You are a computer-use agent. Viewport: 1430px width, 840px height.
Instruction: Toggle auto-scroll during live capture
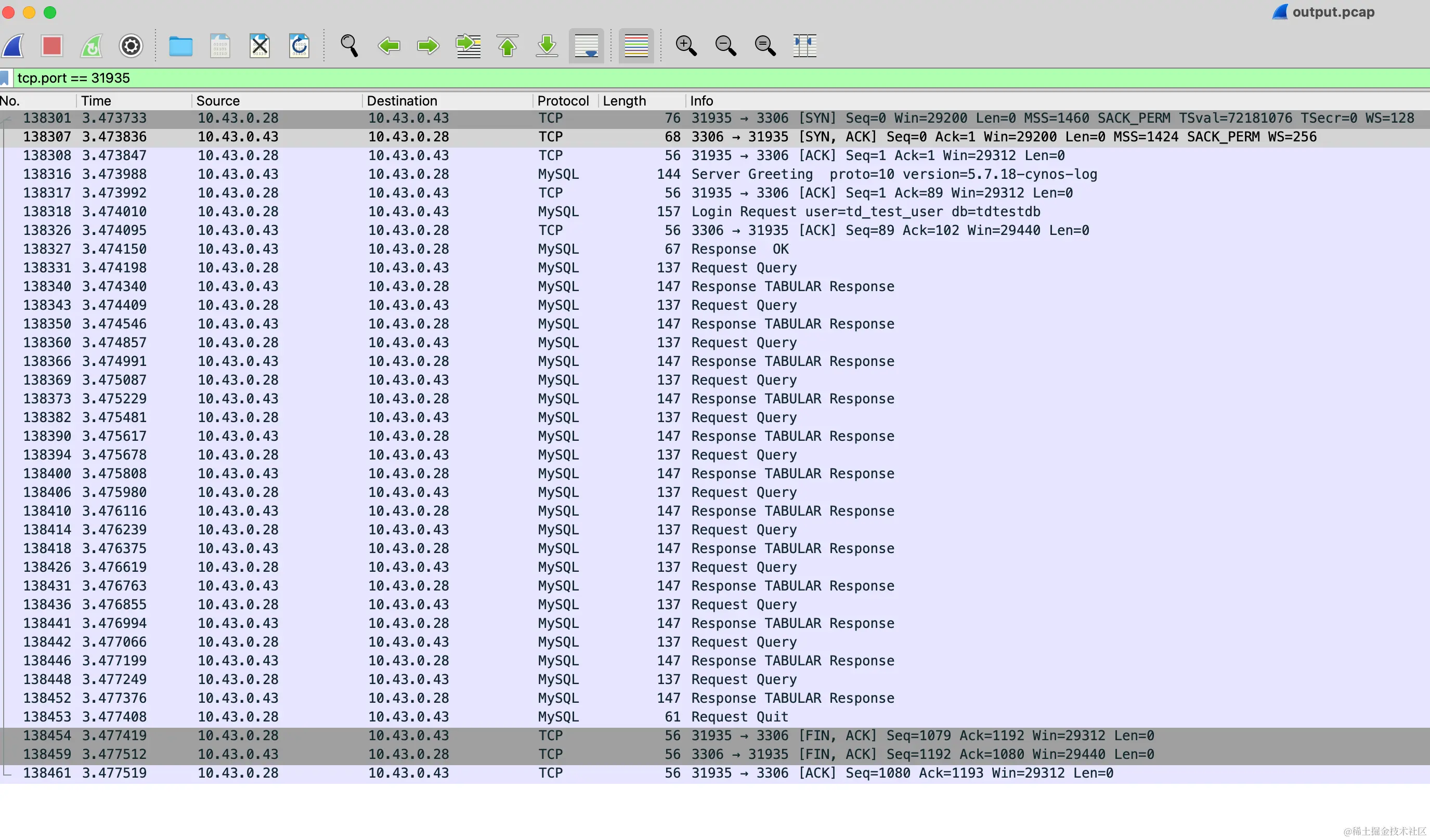pyautogui.click(x=586, y=46)
